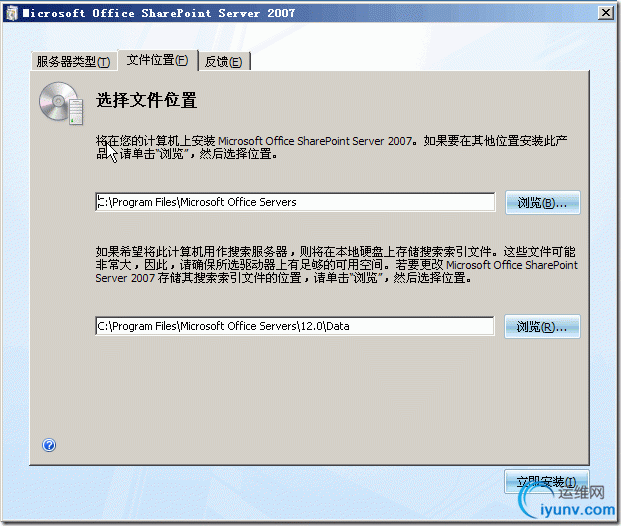Start installation with 立即安装(I) button
Screen dimensions: 621x526
click(x=547, y=482)
